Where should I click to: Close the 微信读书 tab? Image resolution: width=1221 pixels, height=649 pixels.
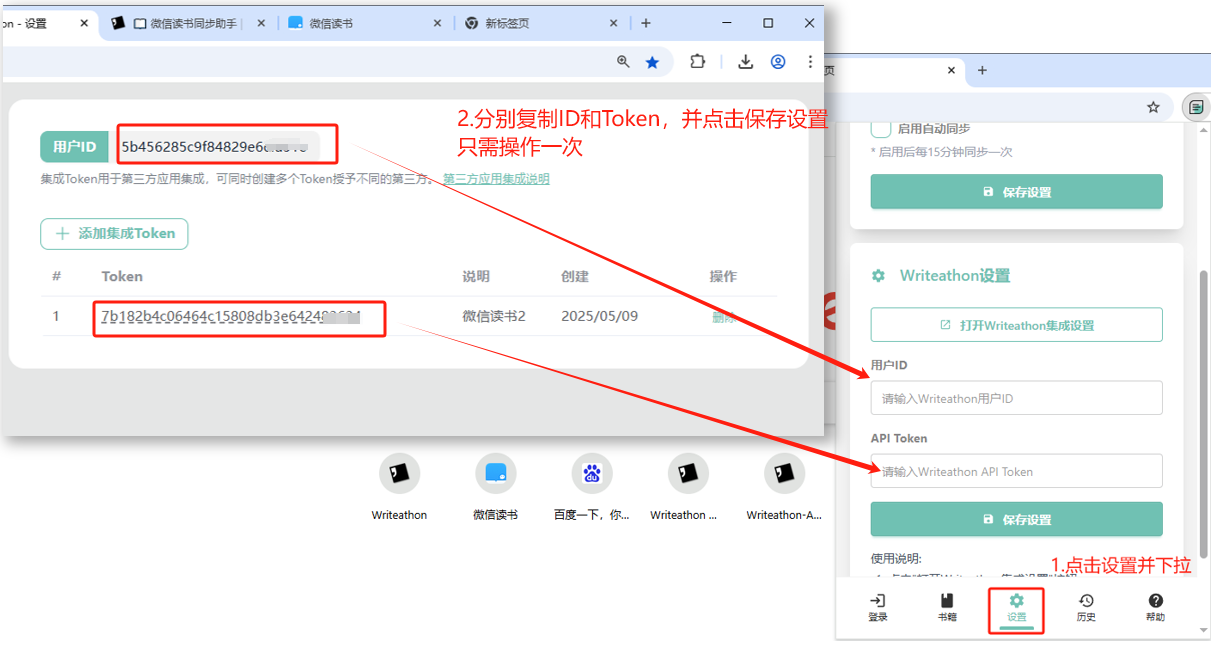coord(437,23)
